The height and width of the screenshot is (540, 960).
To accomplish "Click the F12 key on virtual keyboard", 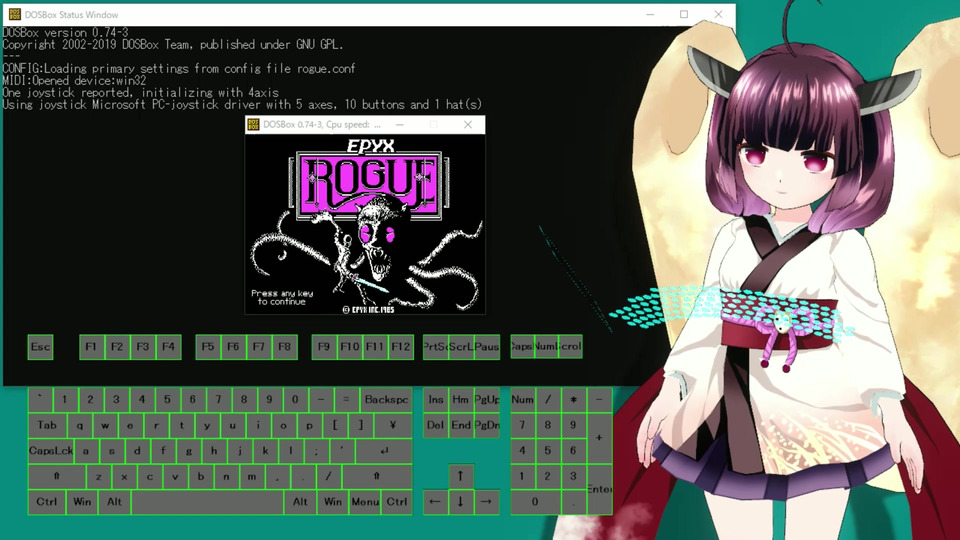I will tap(401, 347).
